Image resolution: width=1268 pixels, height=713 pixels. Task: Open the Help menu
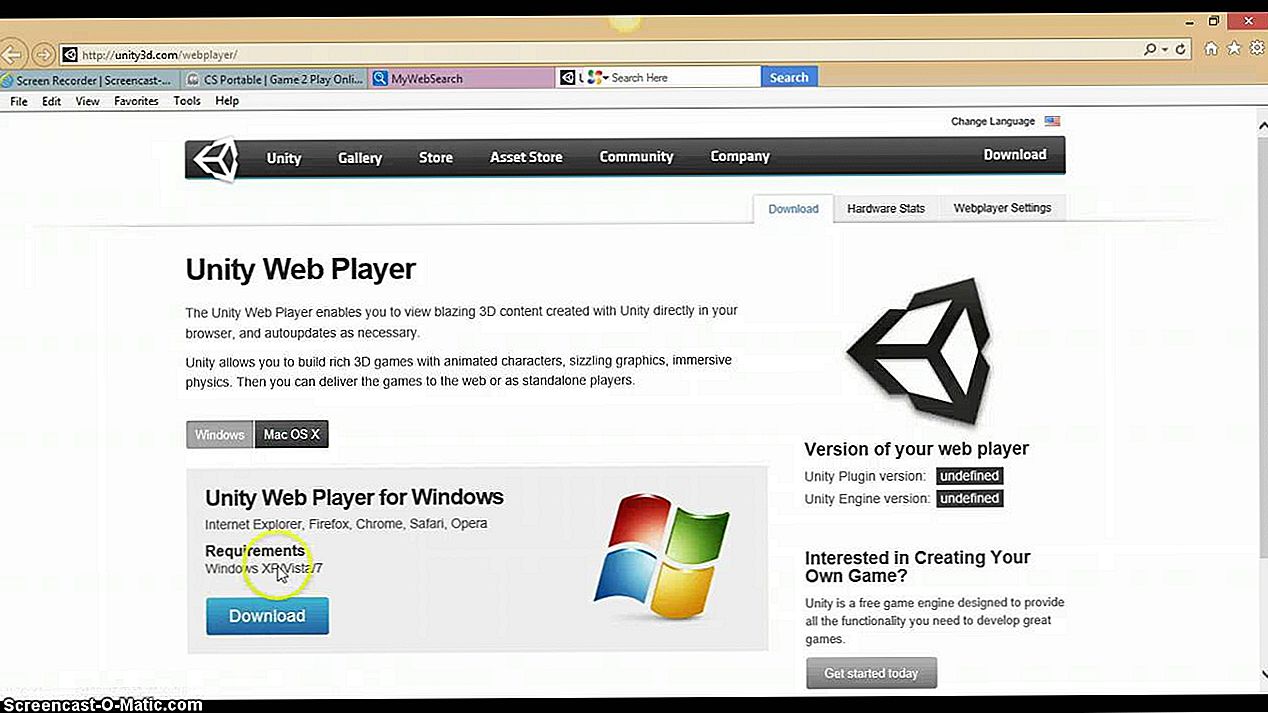(227, 101)
